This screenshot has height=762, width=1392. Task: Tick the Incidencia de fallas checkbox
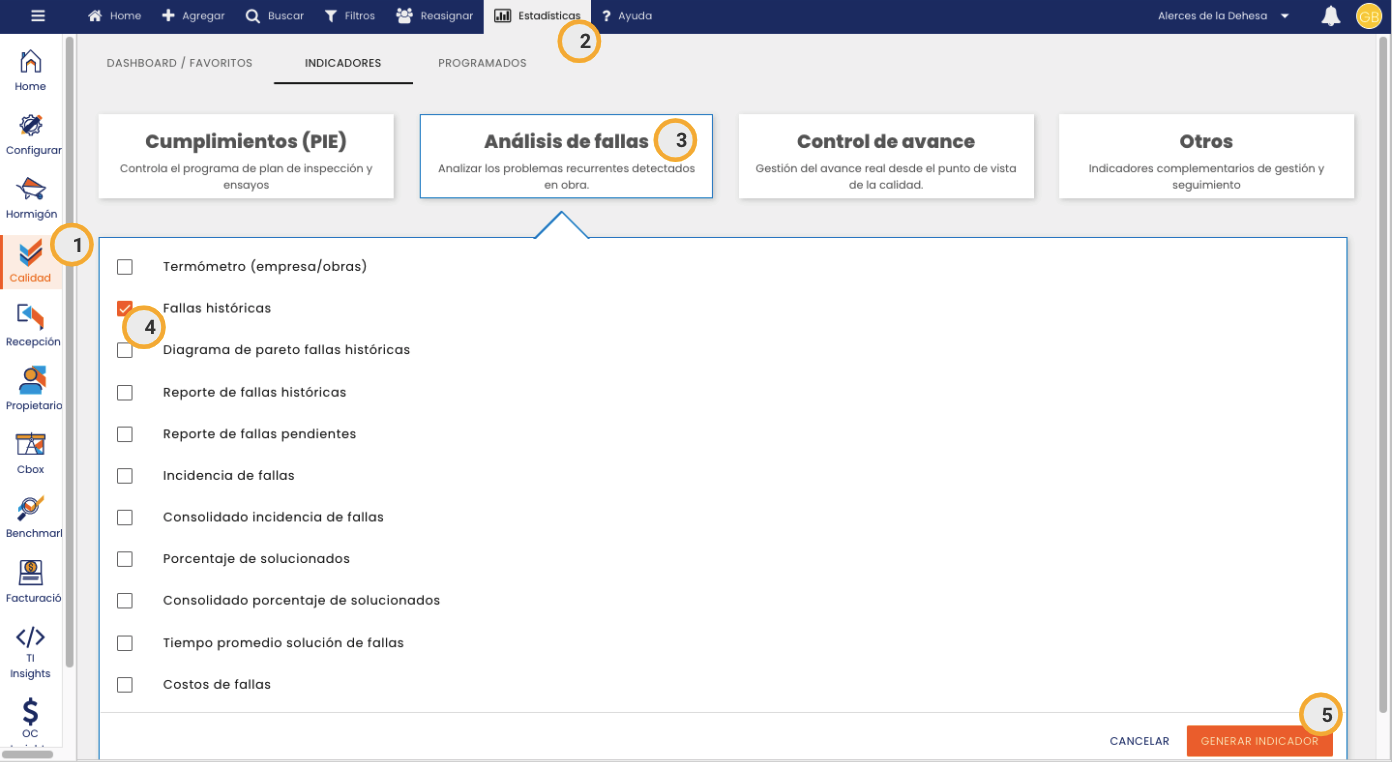tap(125, 476)
